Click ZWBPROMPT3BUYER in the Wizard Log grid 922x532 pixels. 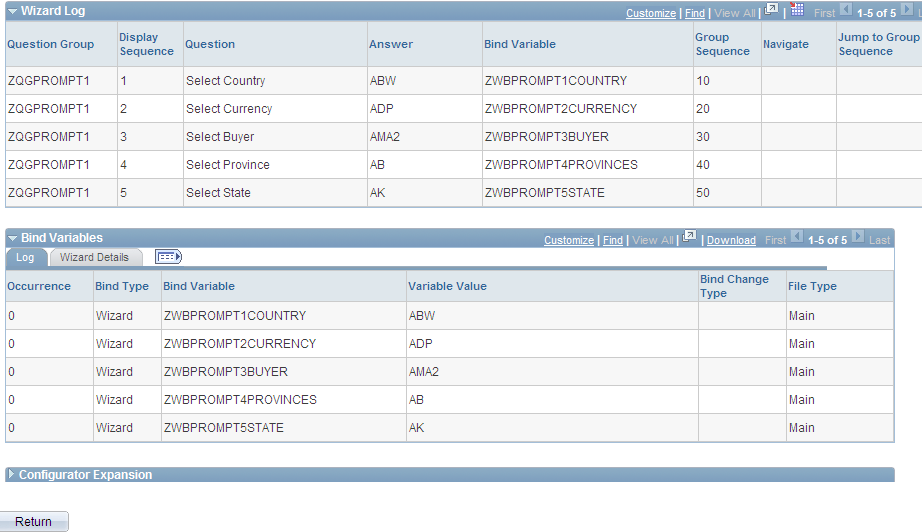point(547,137)
